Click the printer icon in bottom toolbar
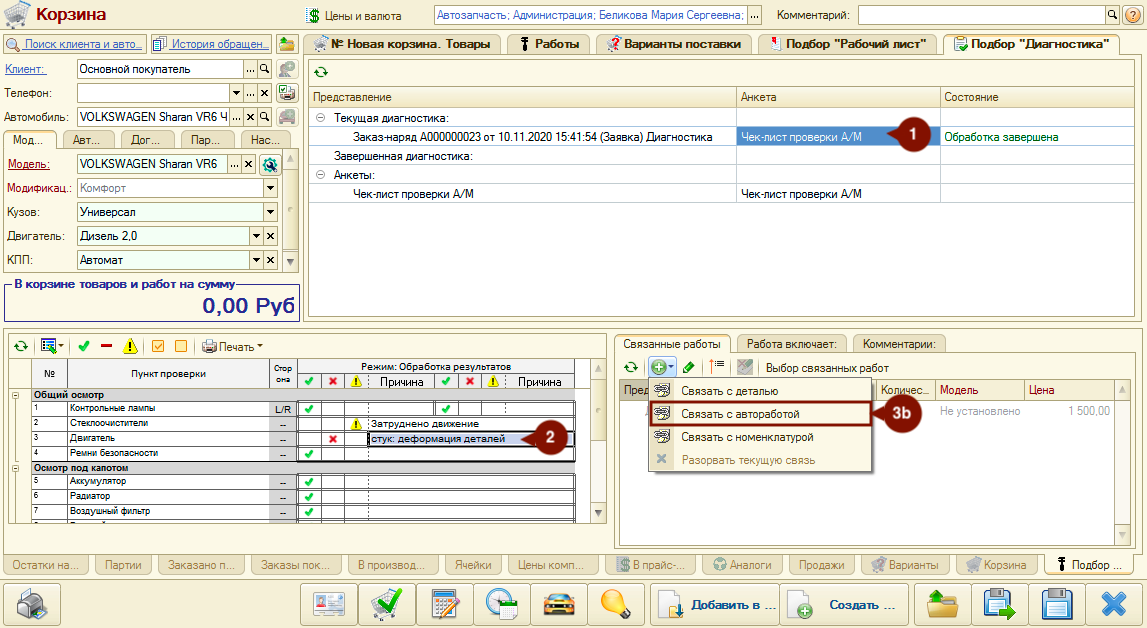Image resolution: width=1147 pixels, height=628 pixels. (32, 605)
